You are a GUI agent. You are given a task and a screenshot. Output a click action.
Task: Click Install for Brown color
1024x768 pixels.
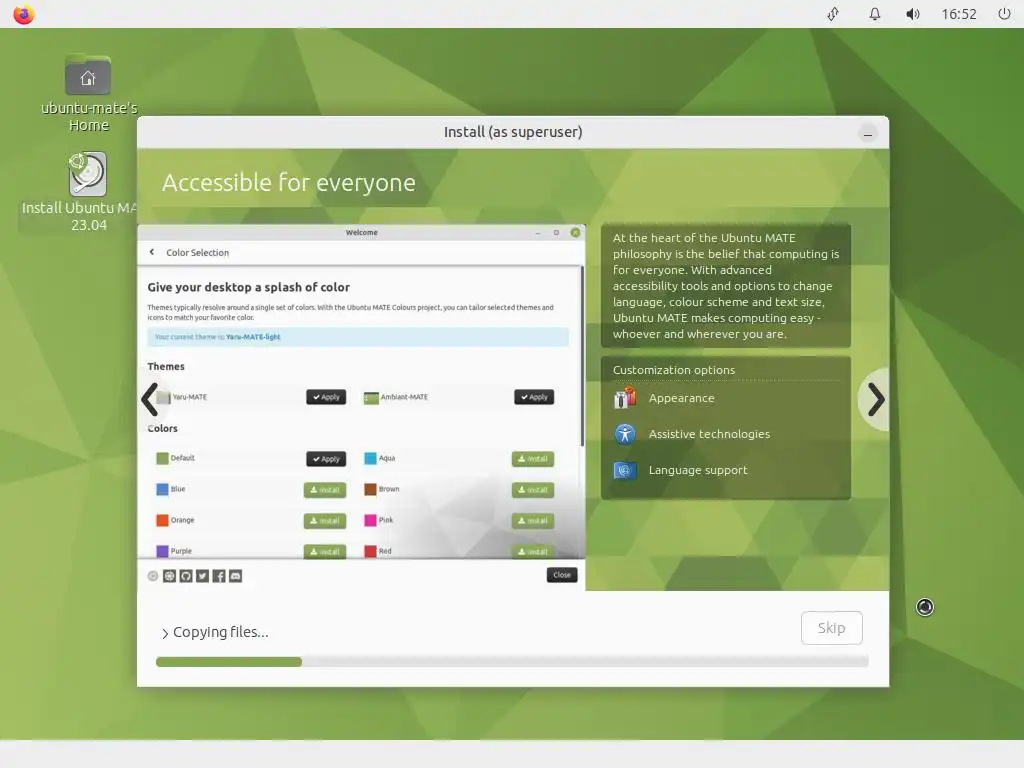[x=533, y=490]
